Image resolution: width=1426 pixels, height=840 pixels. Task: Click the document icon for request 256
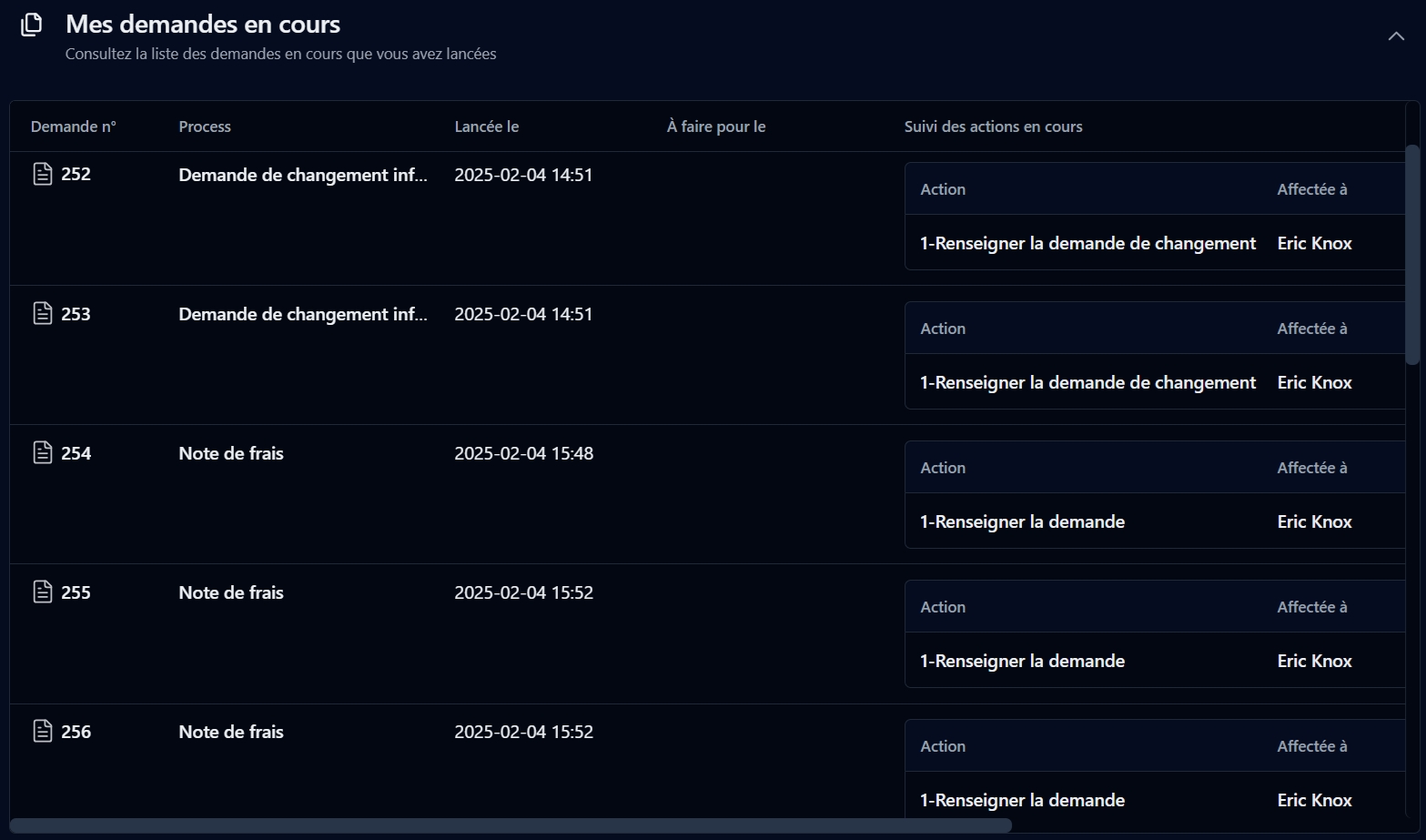(x=43, y=732)
